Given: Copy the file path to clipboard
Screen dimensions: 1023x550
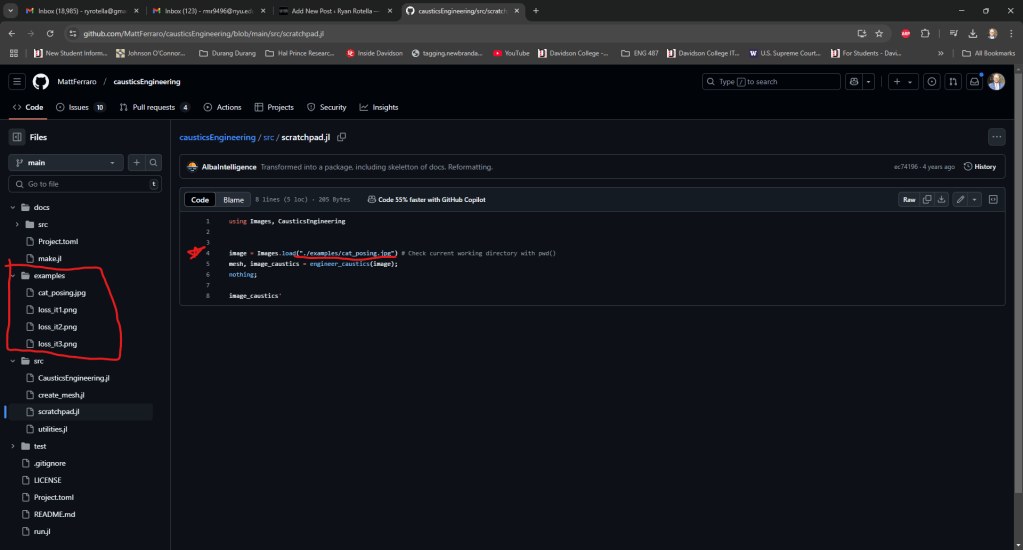Looking at the screenshot, I should pyautogui.click(x=342, y=137).
